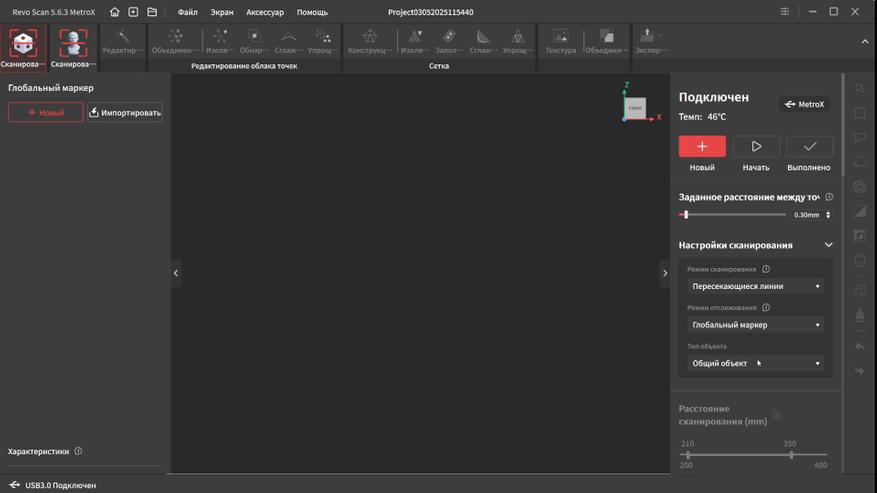Click the Обнар… detection tool
Image resolution: width=877 pixels, height=493 pixels.
(254, 41)
